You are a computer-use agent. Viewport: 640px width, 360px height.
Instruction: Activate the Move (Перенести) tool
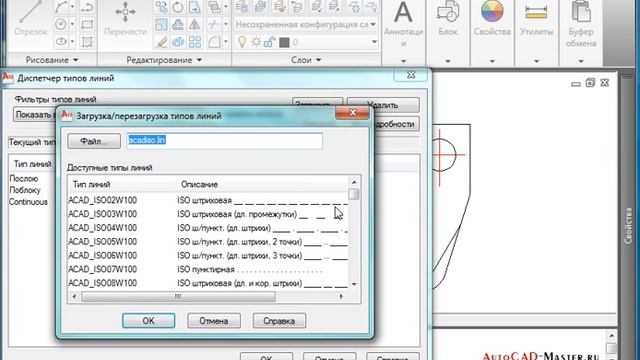point(125,18)
